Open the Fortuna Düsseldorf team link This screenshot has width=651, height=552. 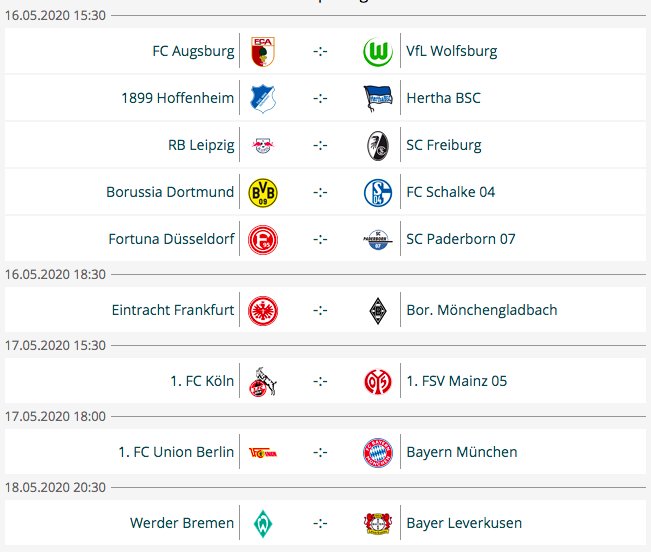[171, 239]
